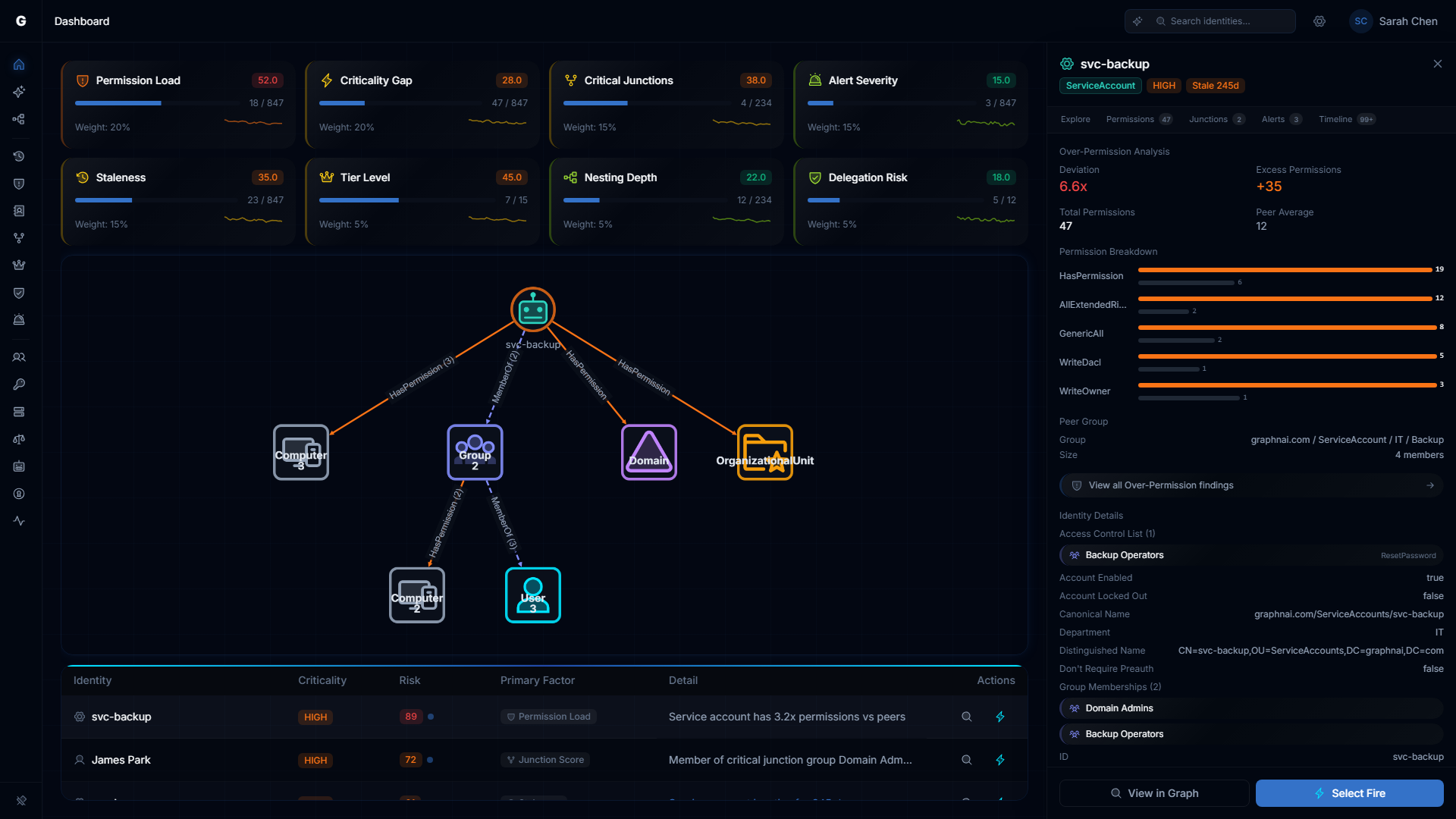Viewport: 1456px width, 819px height.
Task: Expand the Domain Admins group membership
Action: (x=1250, y=708)
